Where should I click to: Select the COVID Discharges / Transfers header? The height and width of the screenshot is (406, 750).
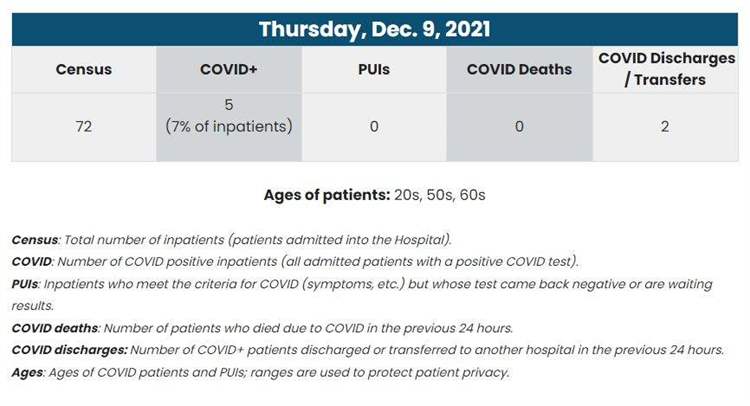click(x=666, y=69)
